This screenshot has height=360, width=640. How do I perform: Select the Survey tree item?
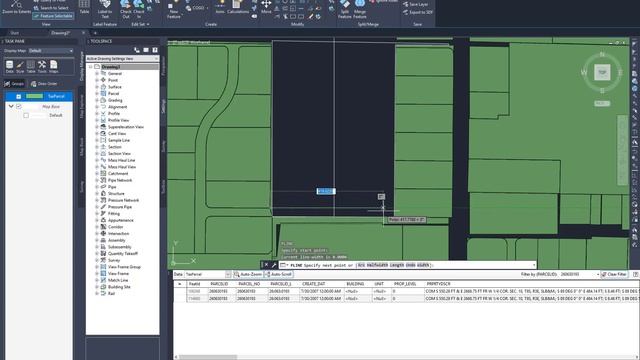(x=114, y=260)
